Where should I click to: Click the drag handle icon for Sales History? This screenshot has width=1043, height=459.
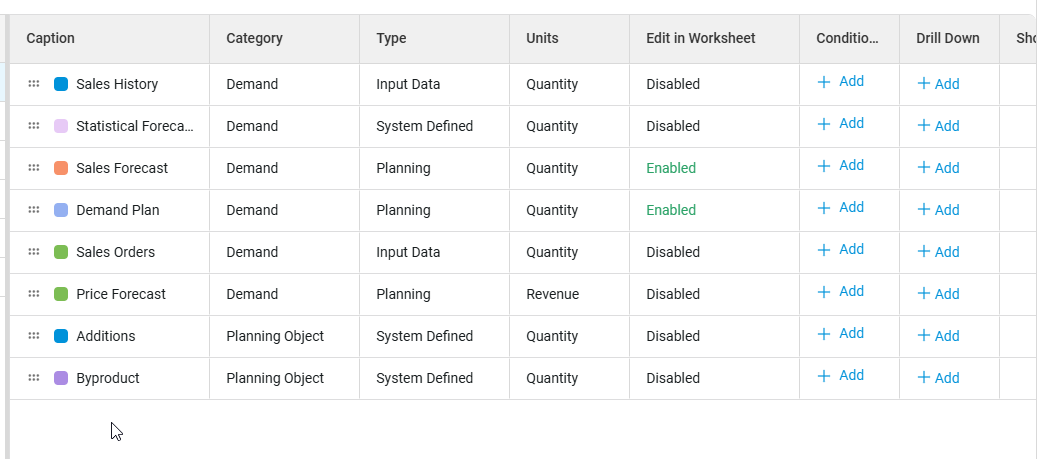tap(34, 84)
